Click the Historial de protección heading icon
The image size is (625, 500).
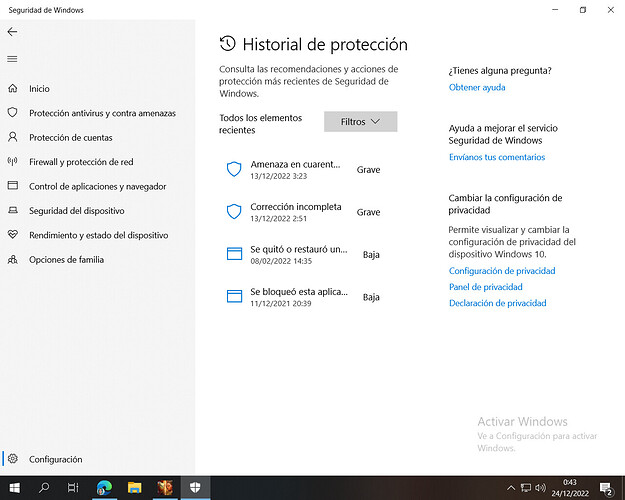[x=228, y=43]
